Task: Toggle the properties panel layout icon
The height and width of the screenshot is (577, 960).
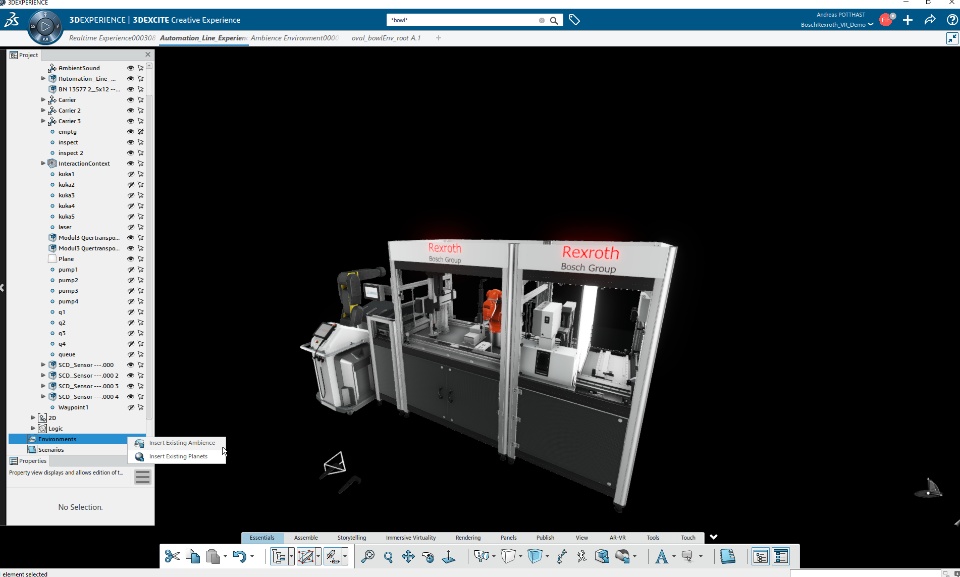Action: click(781, 556)
